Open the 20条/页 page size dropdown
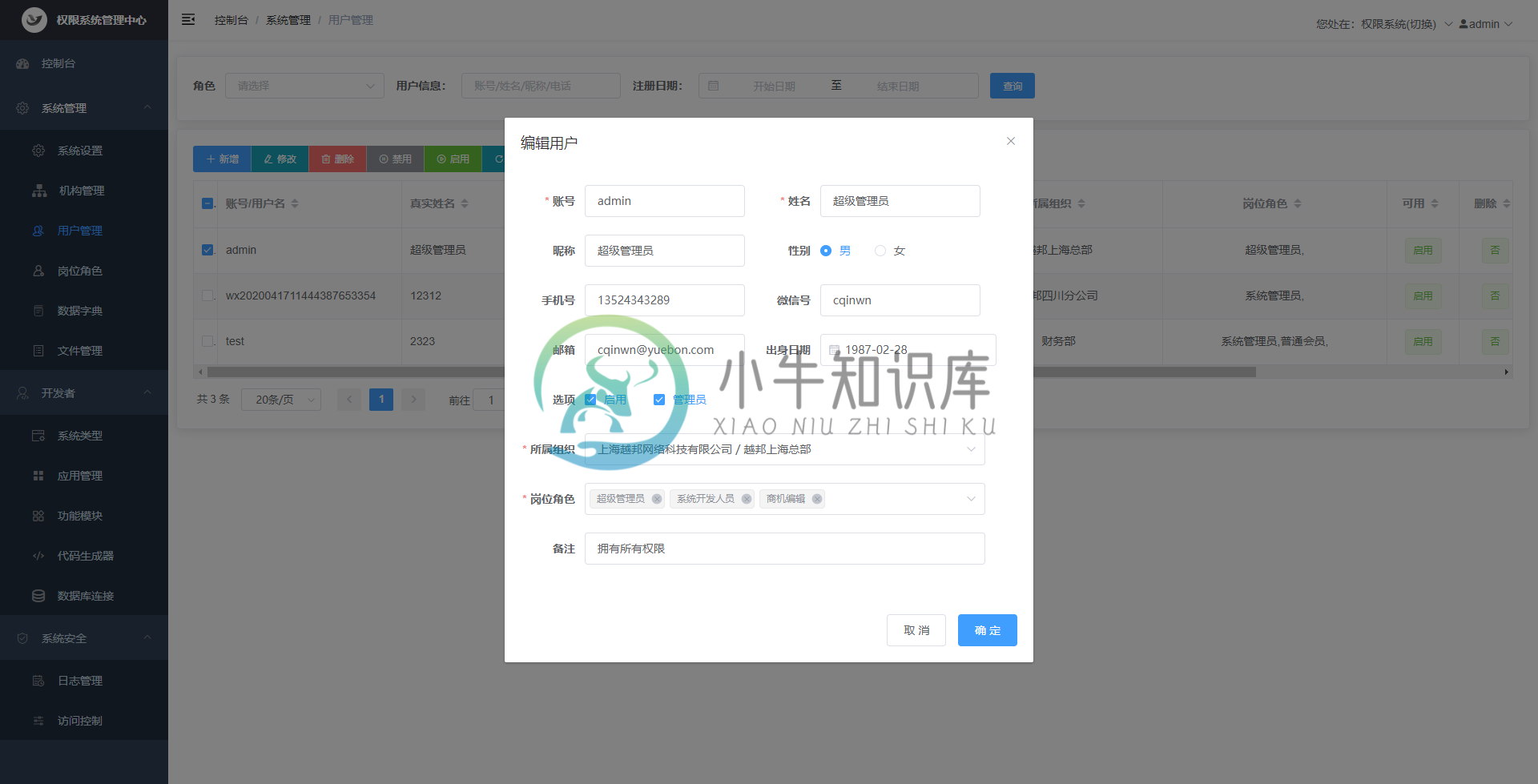Image resolution: width=1538 pixels, height=784 pixels. coord(281,400)
